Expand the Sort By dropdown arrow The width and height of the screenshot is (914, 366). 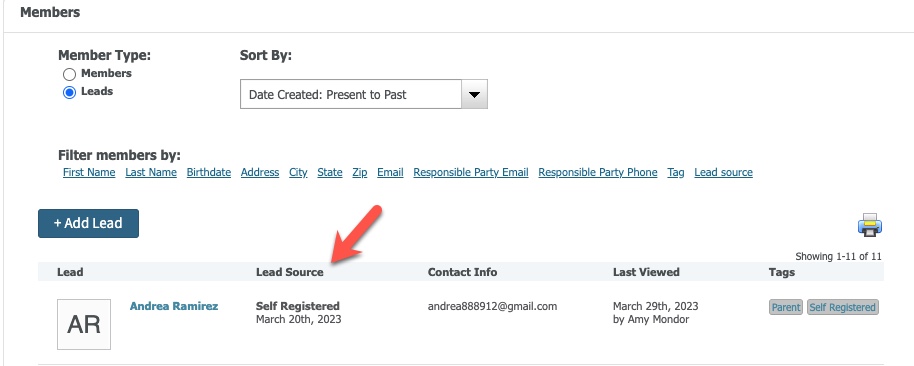pos(474,94)
